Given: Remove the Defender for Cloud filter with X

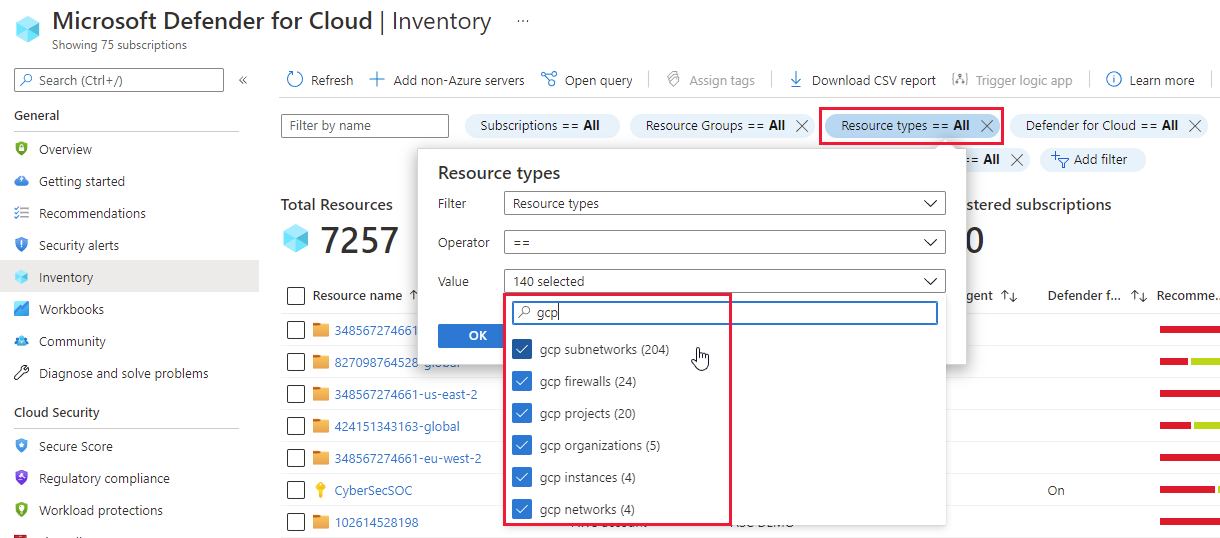Looking at the screenshot, I should coord(1195,126).
